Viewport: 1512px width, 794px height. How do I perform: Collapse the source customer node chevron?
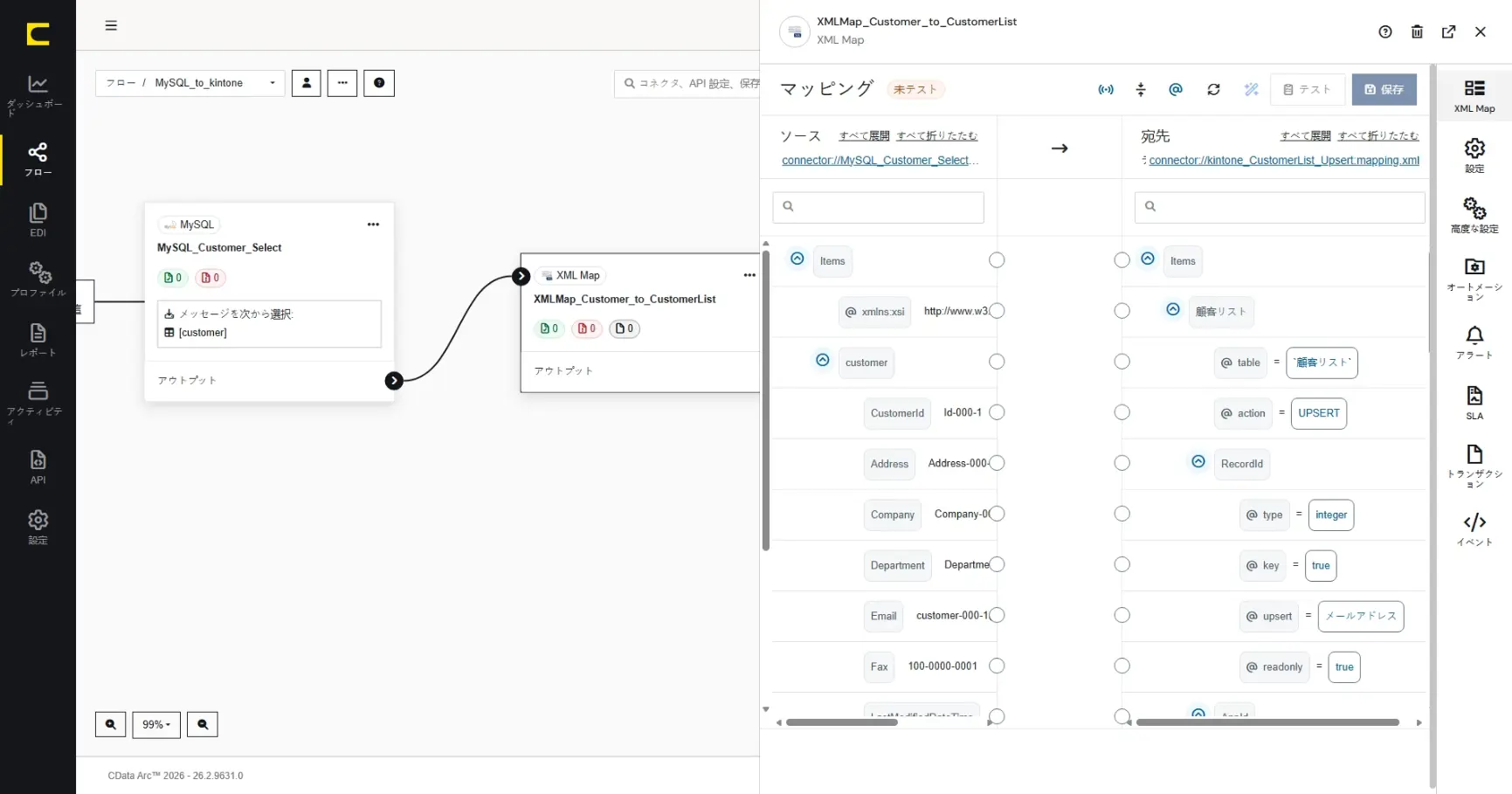pos(823,360)
